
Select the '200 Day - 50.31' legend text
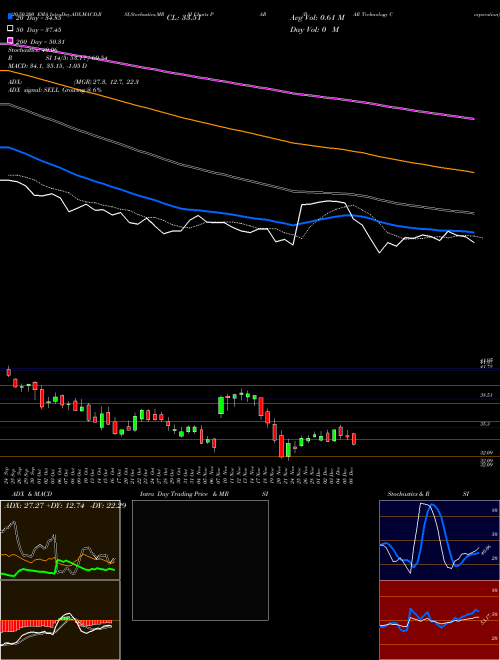pyautogui.click(x=40, y=42)
